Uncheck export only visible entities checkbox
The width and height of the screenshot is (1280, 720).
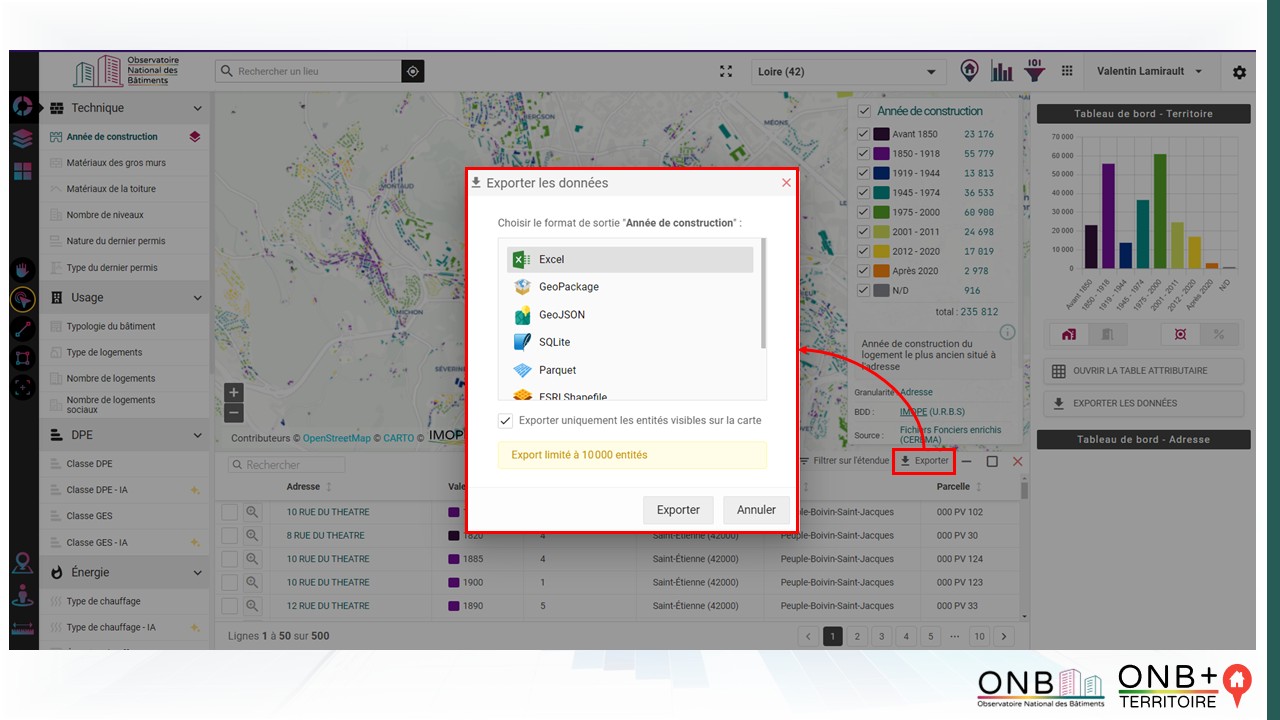pos(506,421)
